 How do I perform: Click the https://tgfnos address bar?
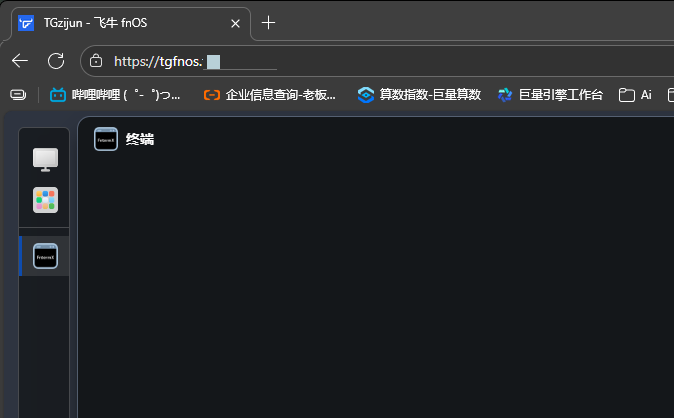[378, 61]
